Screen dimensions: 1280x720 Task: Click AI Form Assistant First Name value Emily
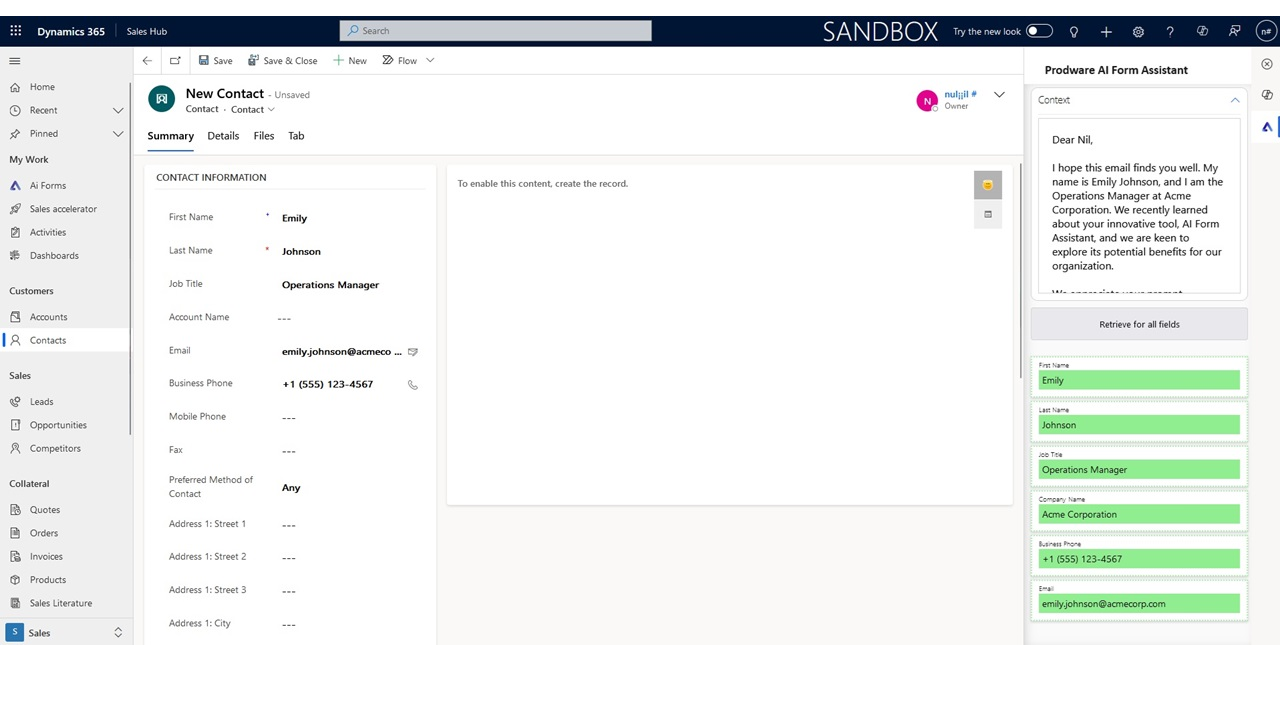point(1139,380)
